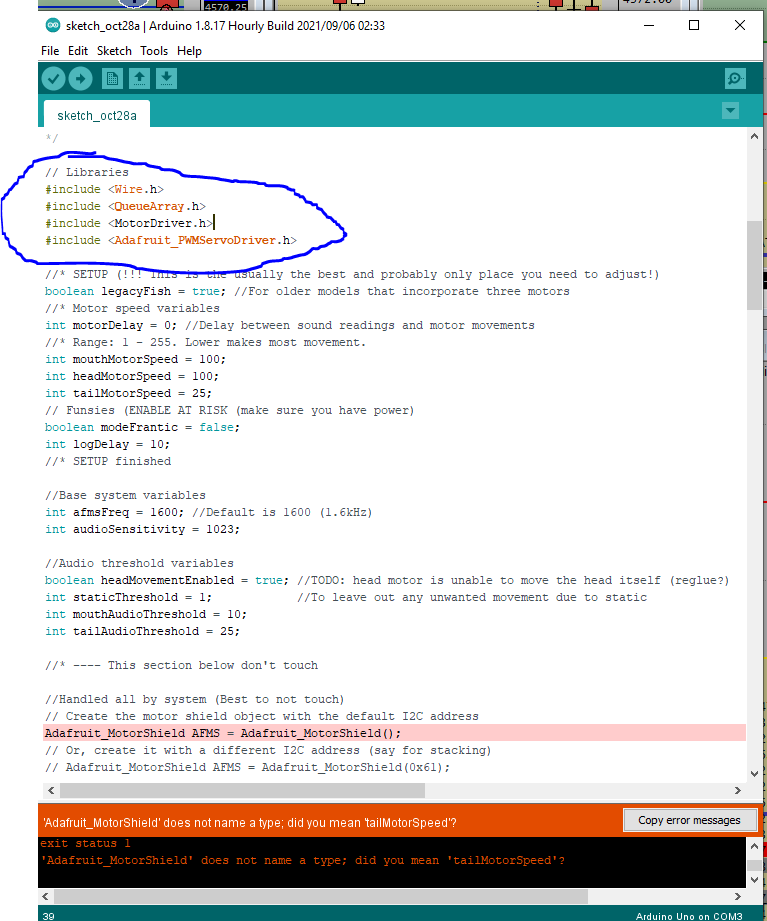Viewport: 767px width, 921px height.
Task: Click '// Funsies (ENABLE AT RISK' comment line
Action: pos(230,411)
